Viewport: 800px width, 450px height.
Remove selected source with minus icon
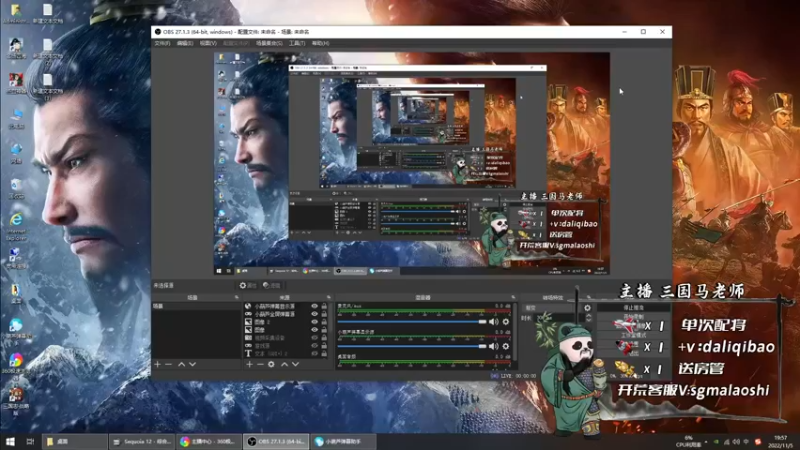click(260, 364)
